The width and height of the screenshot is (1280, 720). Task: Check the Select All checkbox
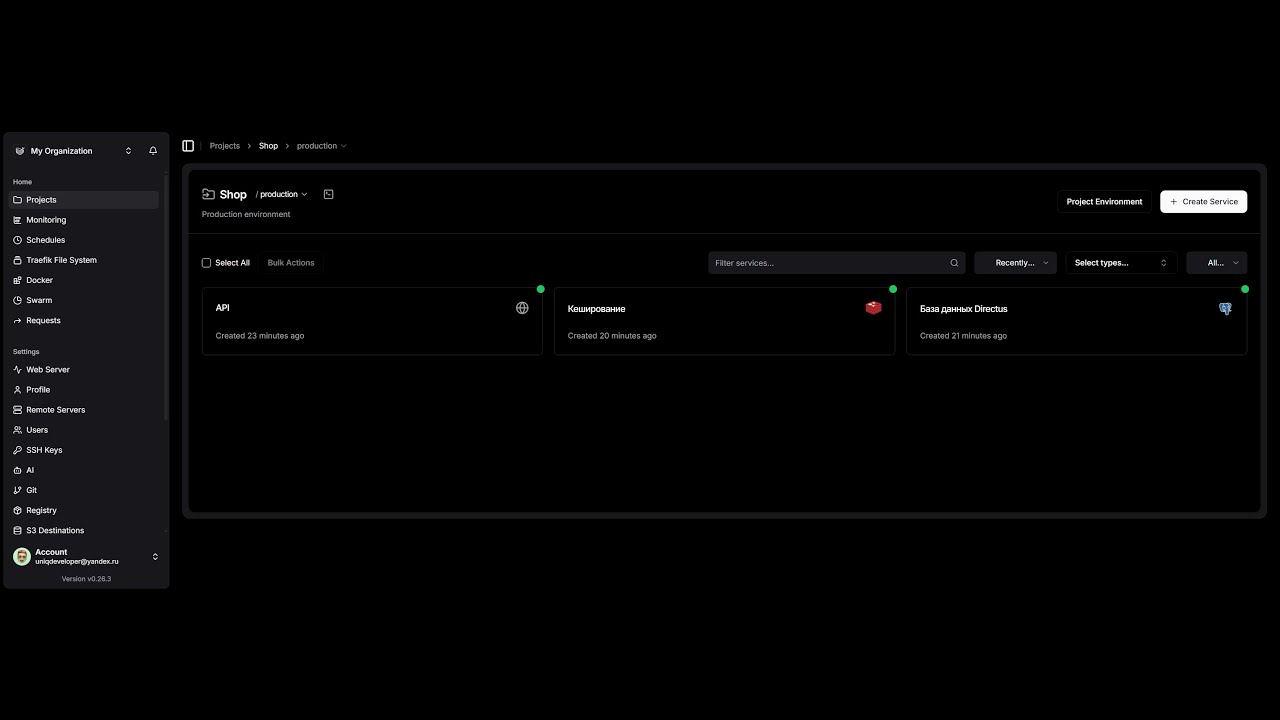(206, 263)
